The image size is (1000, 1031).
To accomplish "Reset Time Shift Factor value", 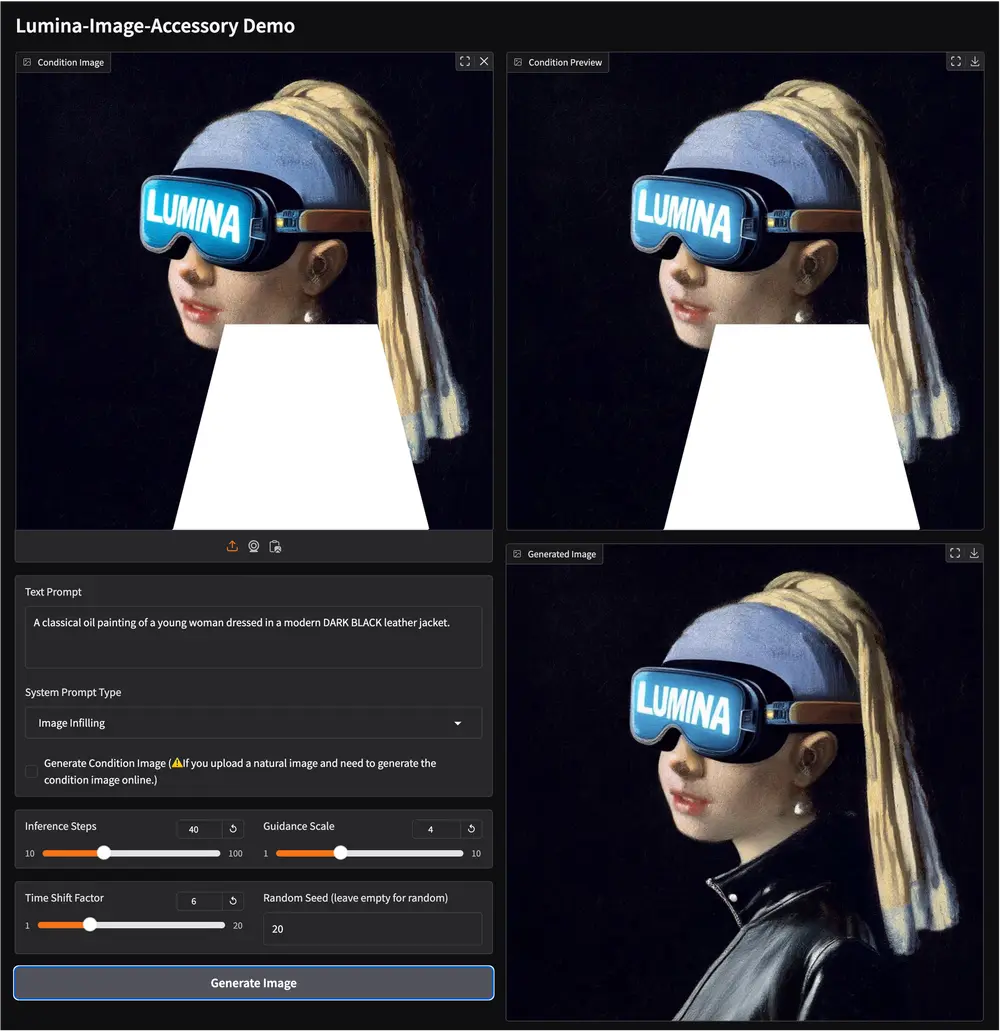I will (233, 901).
